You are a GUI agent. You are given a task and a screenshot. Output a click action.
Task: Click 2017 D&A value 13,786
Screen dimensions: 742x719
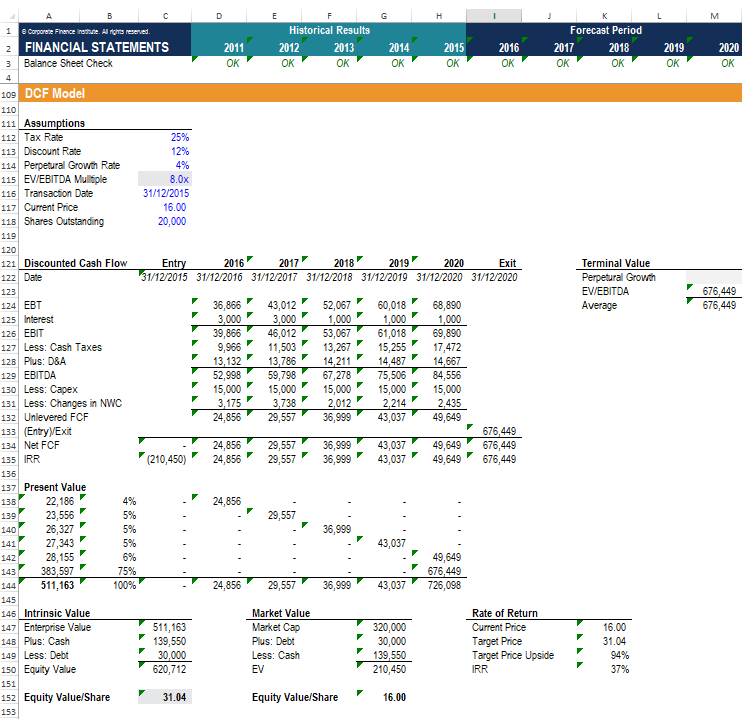point(282,361)
